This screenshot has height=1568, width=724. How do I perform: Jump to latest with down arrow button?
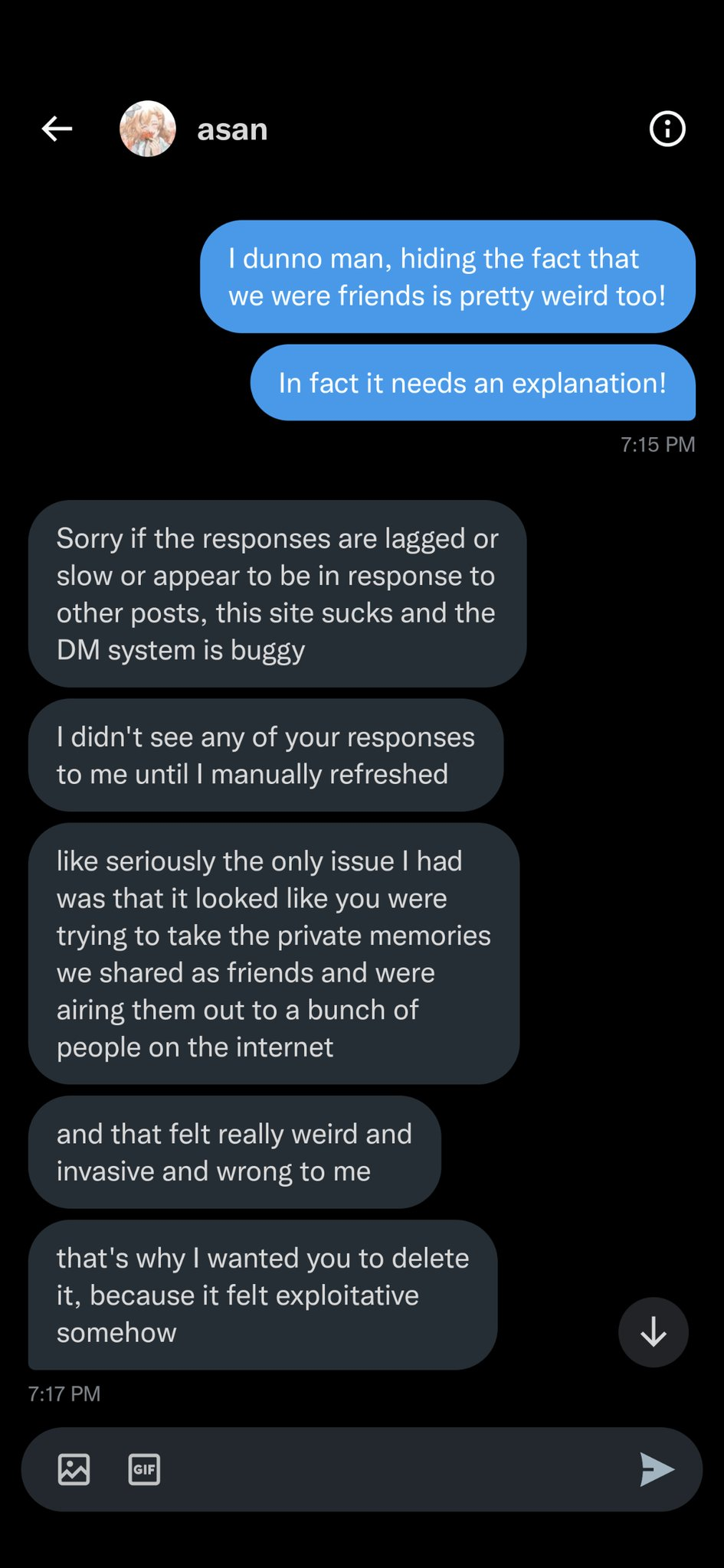click(653, 1332)
